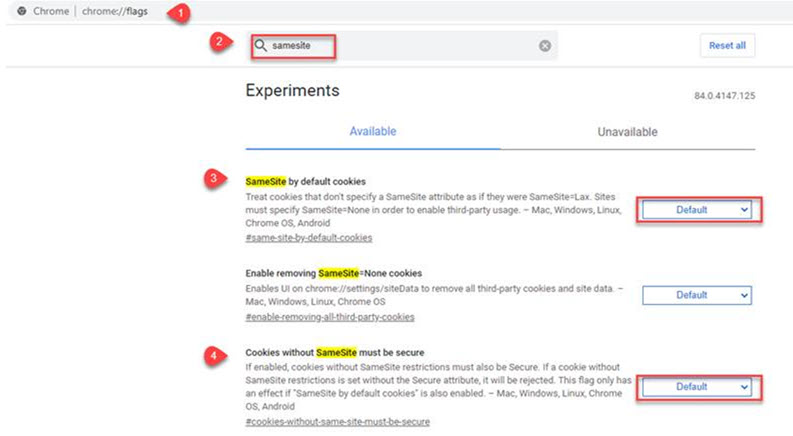Click description starting 'Enables UI on chrome://settings/siteData'
793x436 pixels.
tap(434, 295)
